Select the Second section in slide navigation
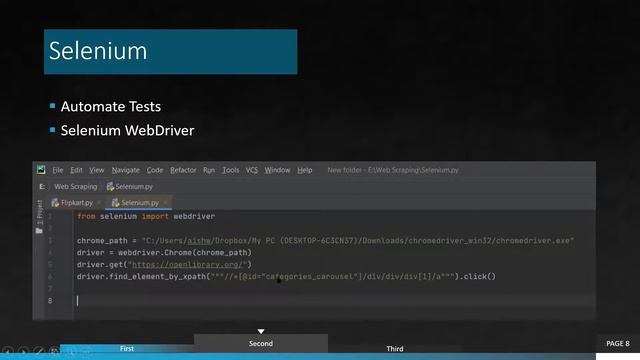This screenshot has height=360, width=640. click(x=261, y=344)
